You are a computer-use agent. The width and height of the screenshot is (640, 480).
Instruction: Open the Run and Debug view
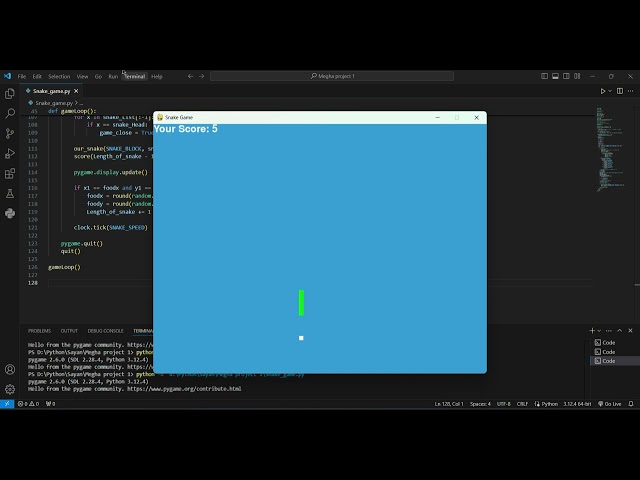[10, 153]
